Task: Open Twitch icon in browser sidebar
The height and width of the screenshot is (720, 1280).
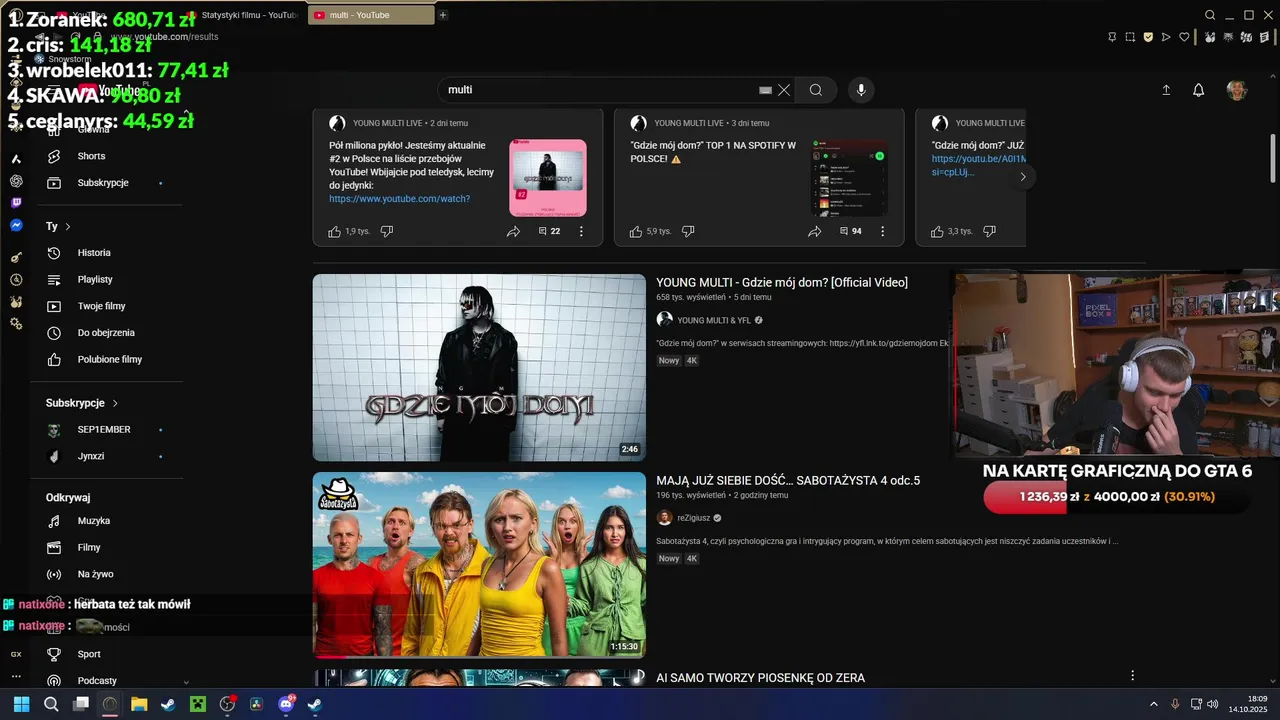Action: point(16,203)
